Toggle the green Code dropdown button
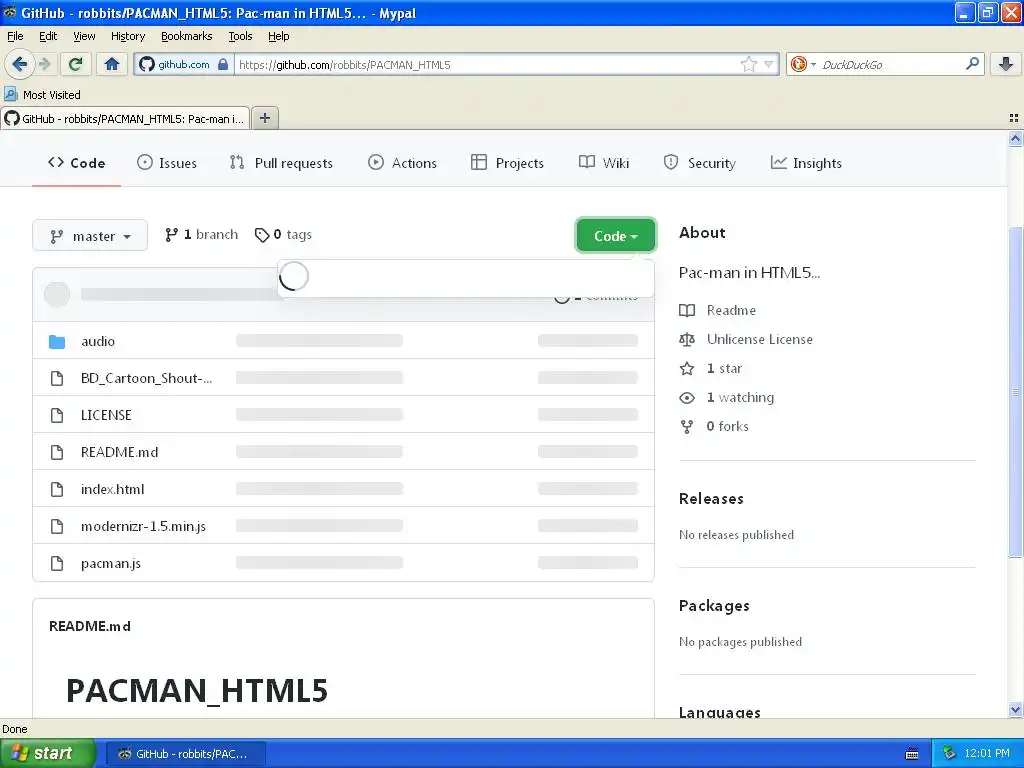 pos(615,236)
